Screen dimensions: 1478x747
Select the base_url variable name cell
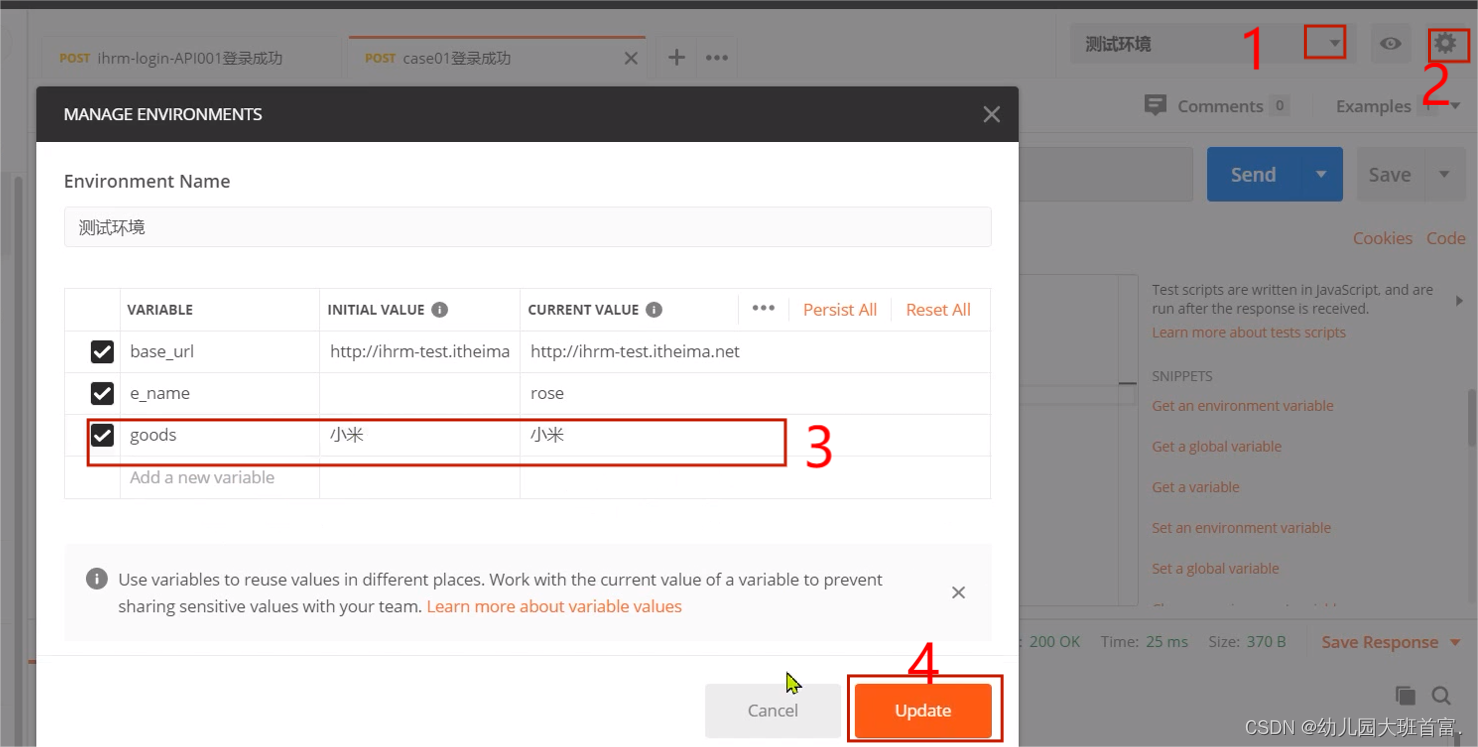220,352
